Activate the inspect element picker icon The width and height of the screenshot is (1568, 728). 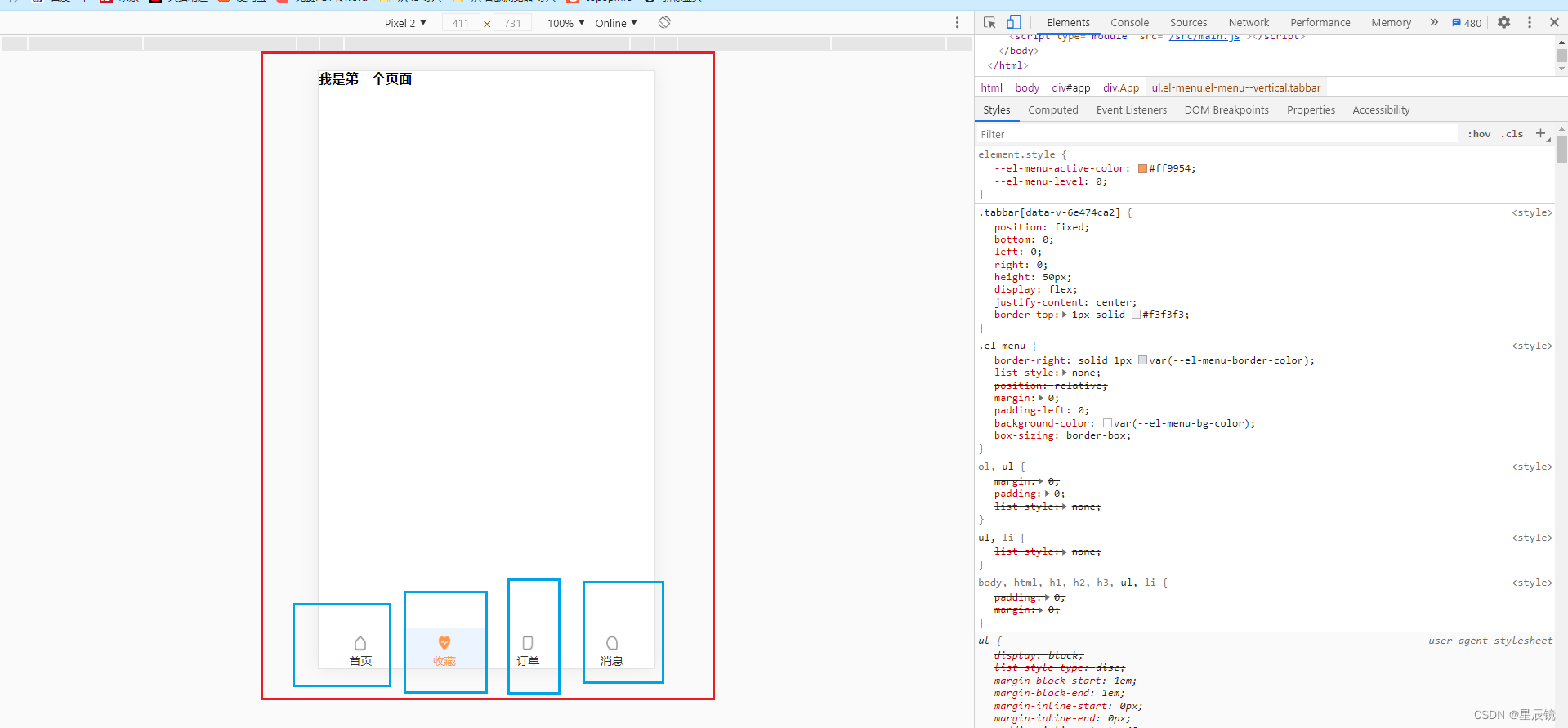pos(989,23)
